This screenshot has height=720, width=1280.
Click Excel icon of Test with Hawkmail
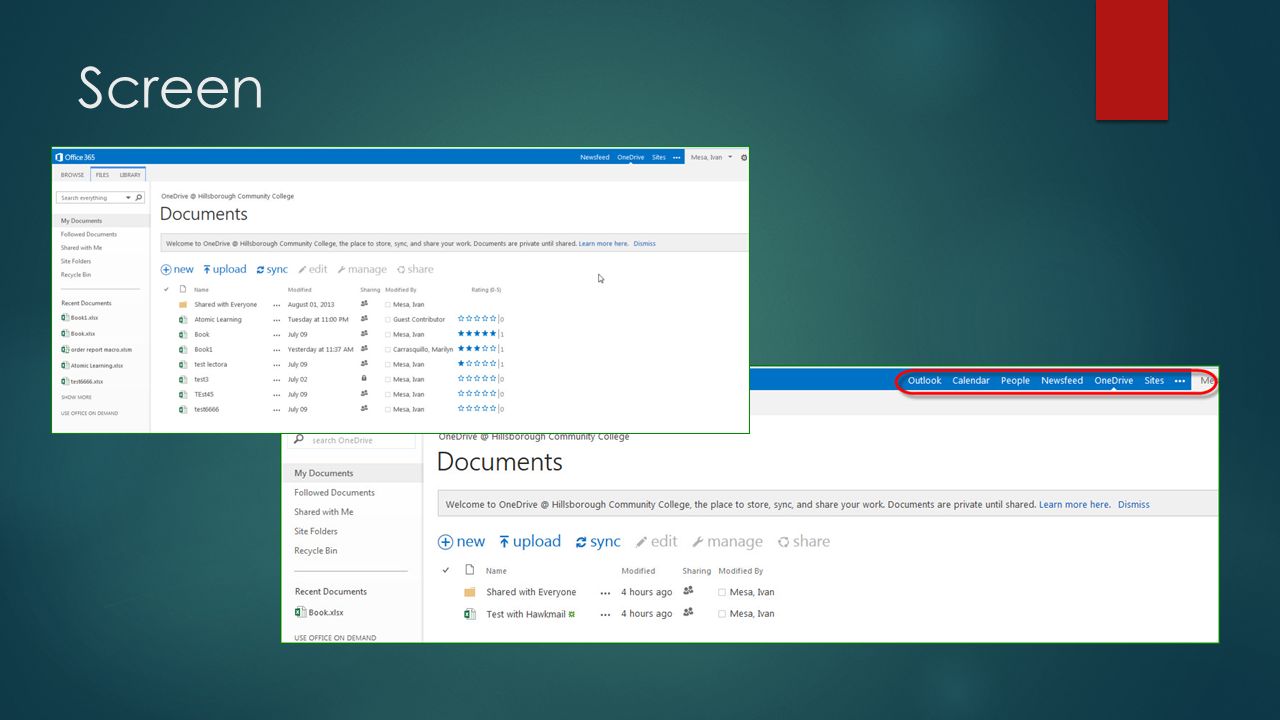coord(470,614)
